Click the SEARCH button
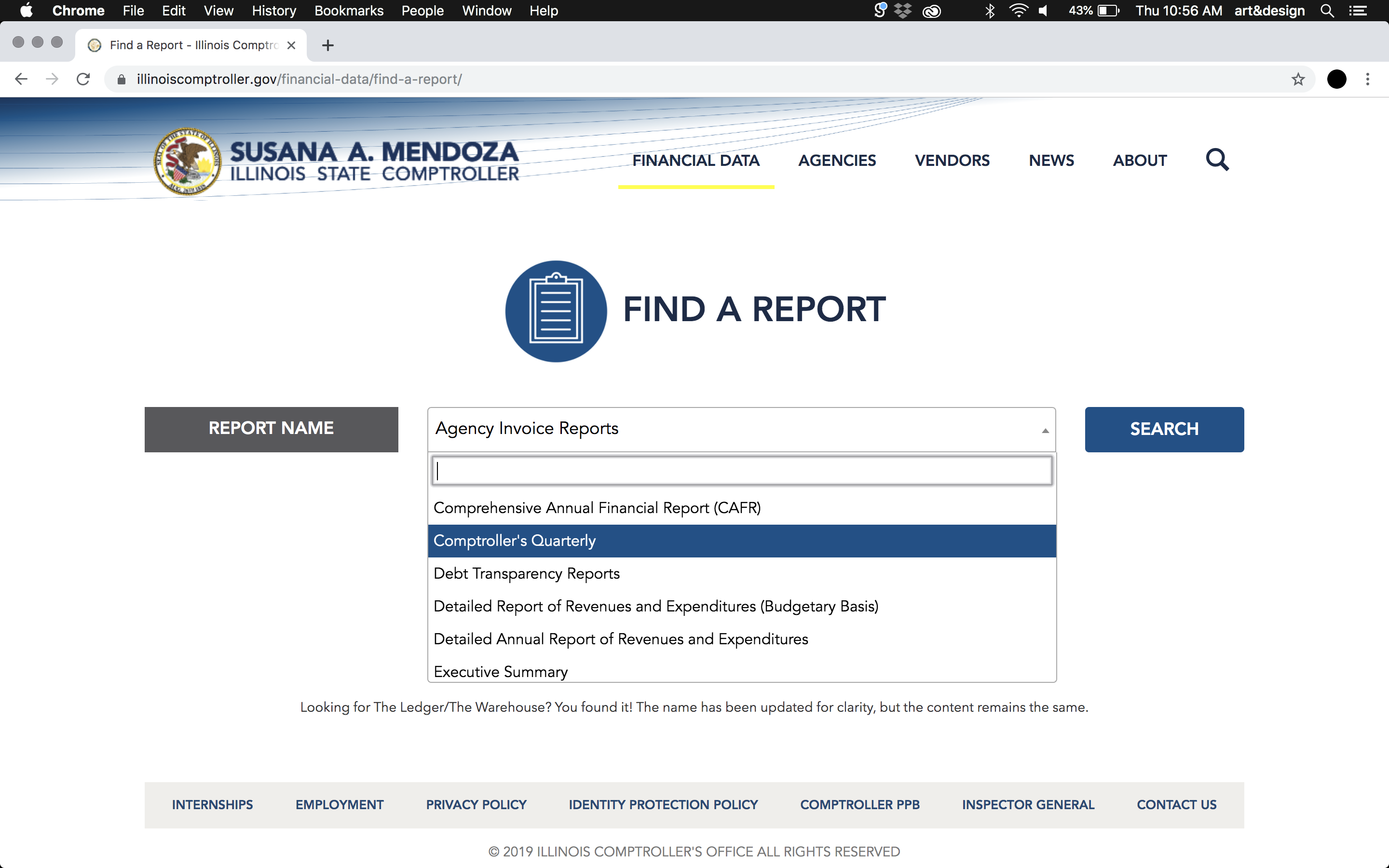 pyautogui.click(x=1164, y=429)
